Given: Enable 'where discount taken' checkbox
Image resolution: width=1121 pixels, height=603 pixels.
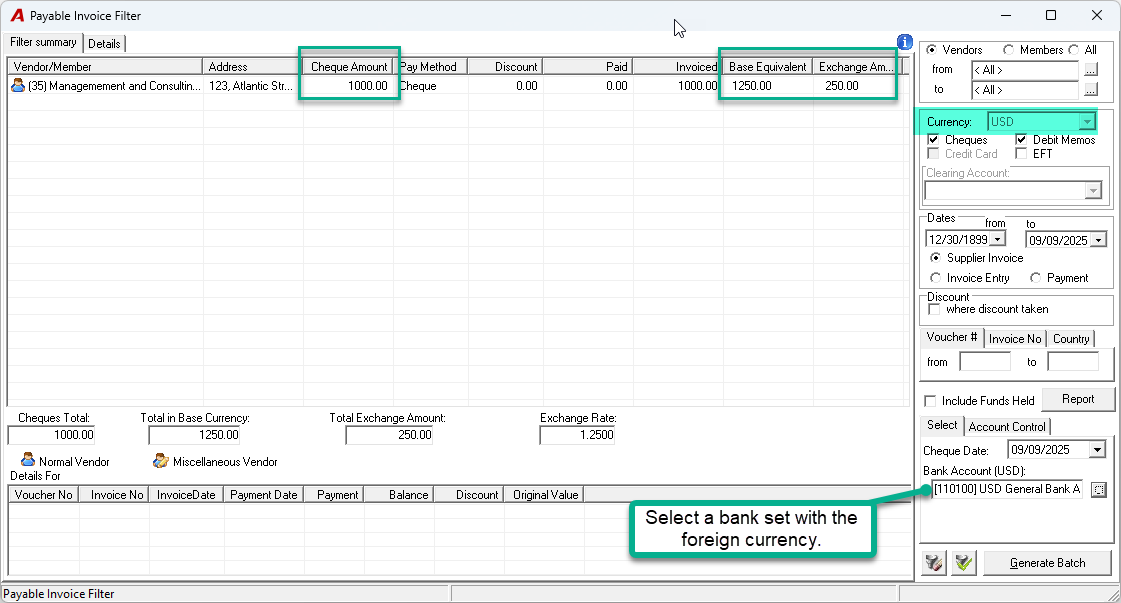Looking at the screenshot, I should coord(934,309).
